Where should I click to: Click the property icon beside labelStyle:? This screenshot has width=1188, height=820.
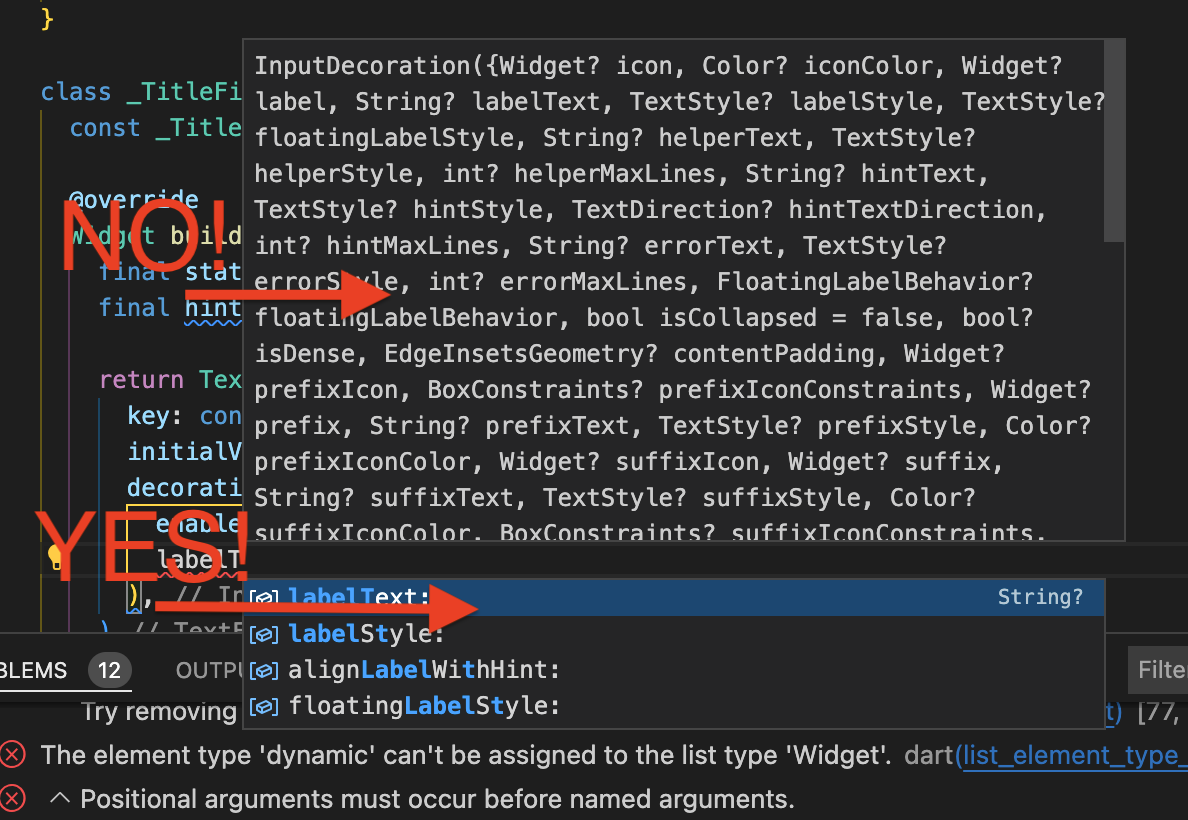coord(264,634)
